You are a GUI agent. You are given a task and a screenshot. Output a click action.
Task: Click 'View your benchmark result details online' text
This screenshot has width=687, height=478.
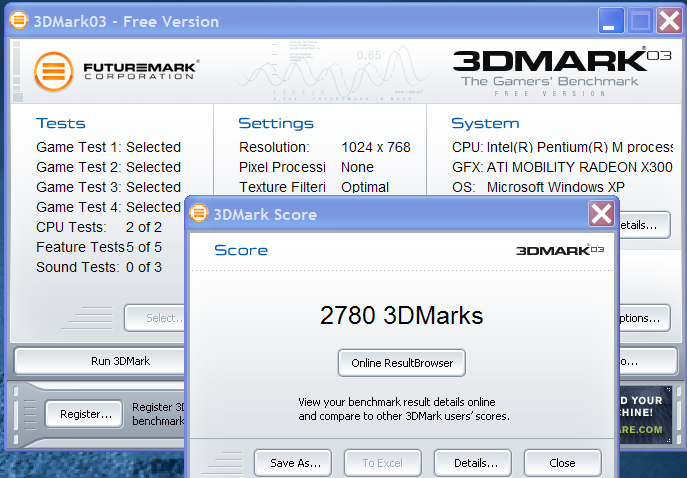coord(397,402)
